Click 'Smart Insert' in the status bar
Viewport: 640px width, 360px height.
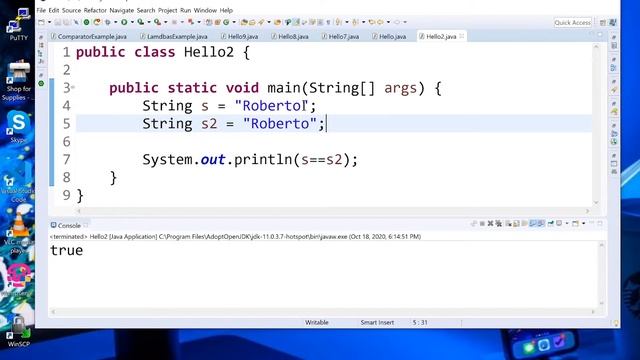(377, 322)
